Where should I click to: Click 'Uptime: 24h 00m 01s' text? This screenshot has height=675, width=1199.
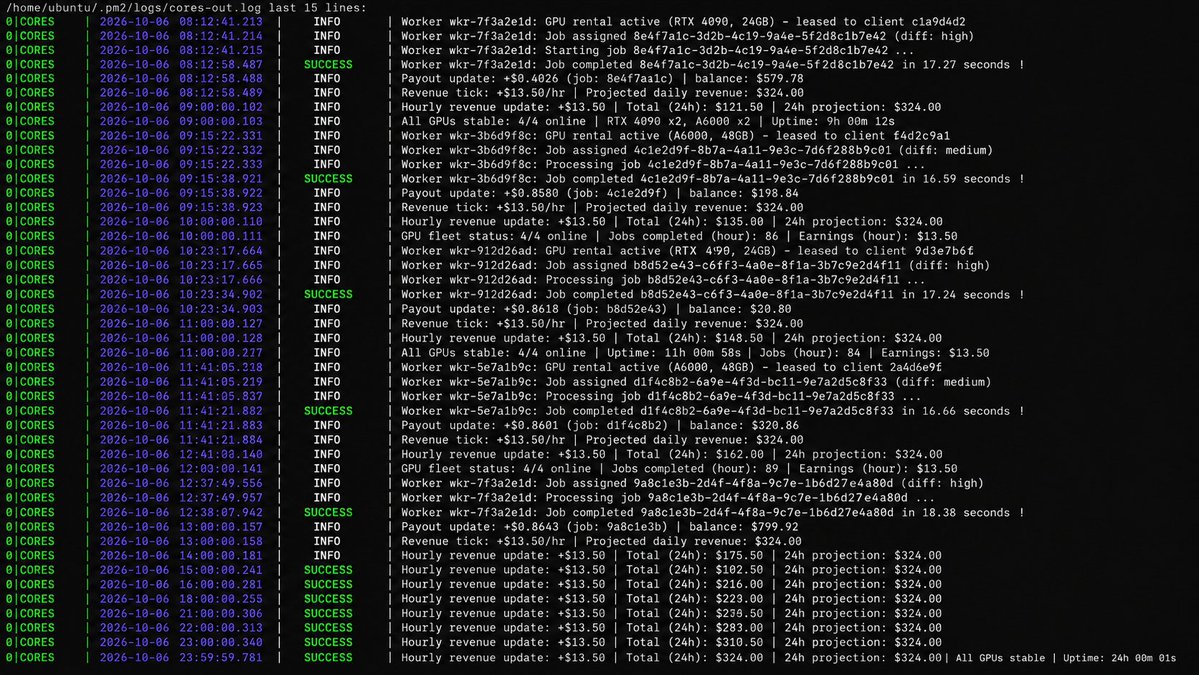(1119, 658)
